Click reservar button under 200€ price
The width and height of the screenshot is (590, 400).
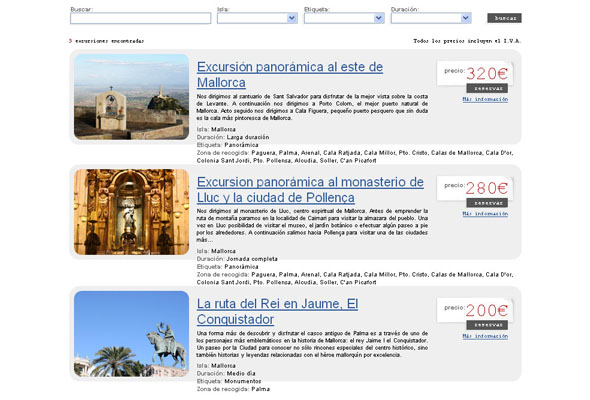[487, 325]
